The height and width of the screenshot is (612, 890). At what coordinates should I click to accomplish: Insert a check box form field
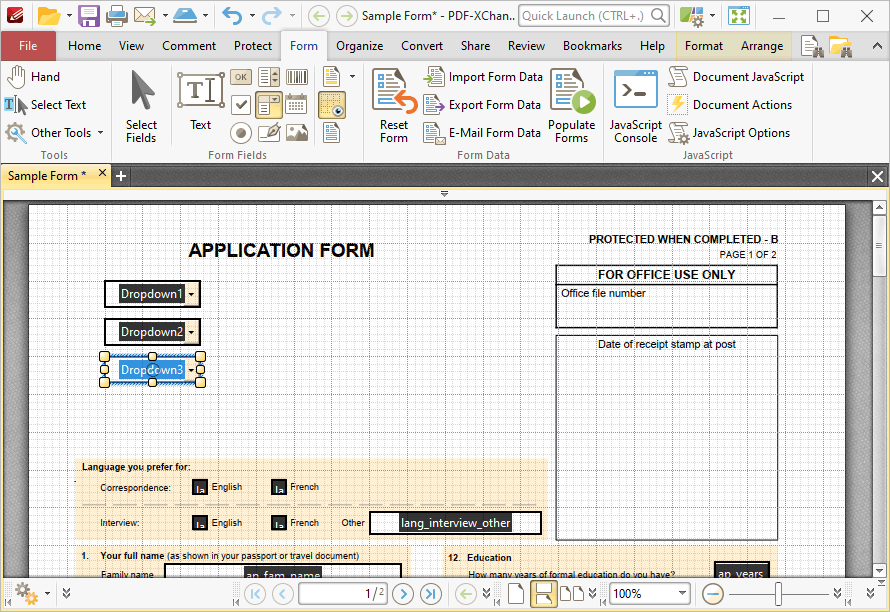tap(241, 105)
